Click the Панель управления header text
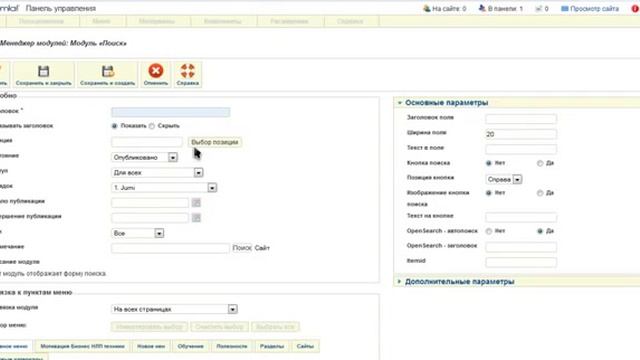The image size is (640, 360). pyautogui.click(x=61, y=8)
